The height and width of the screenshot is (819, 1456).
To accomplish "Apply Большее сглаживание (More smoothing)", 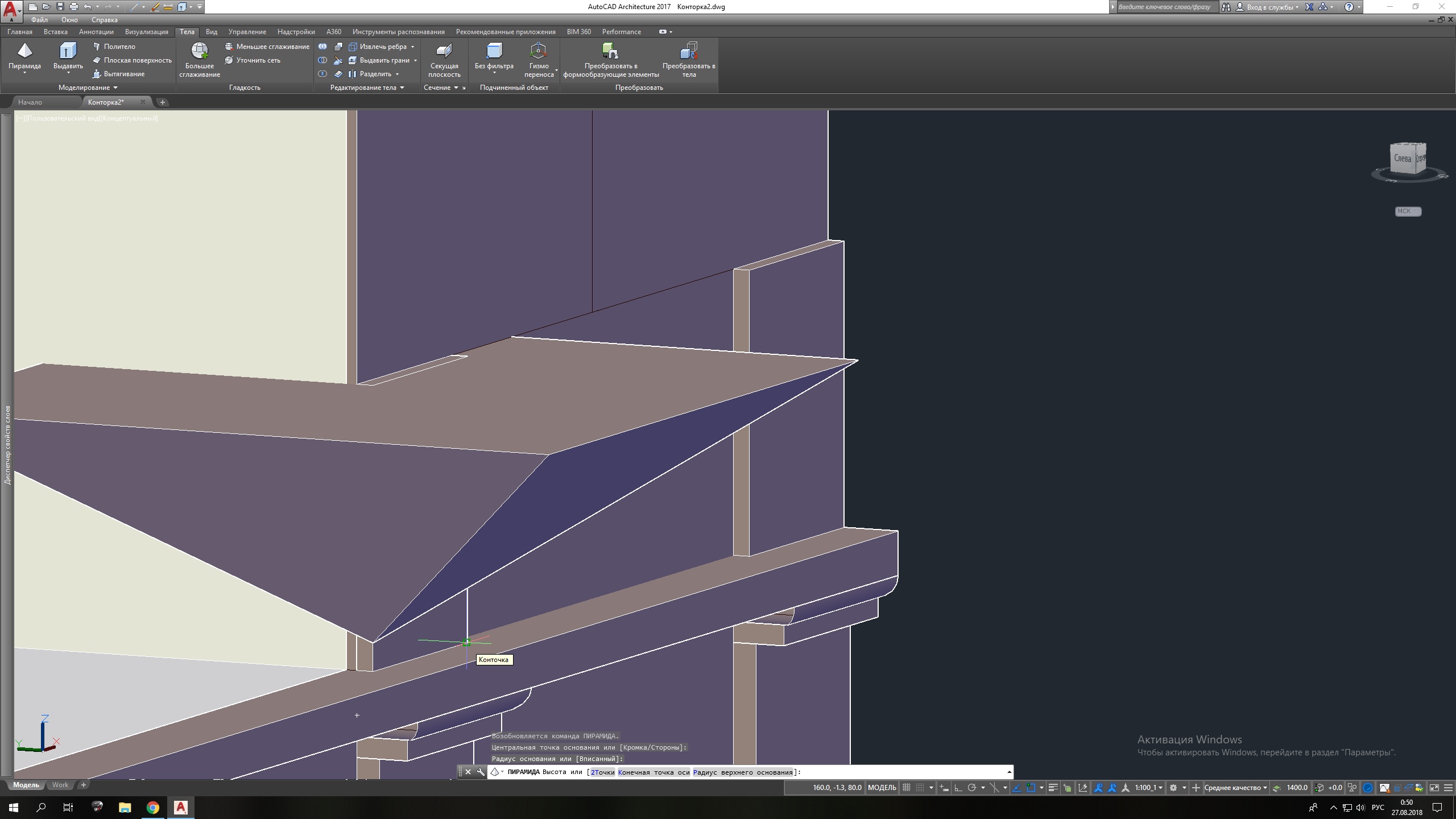I will click(x=199, y=51).
